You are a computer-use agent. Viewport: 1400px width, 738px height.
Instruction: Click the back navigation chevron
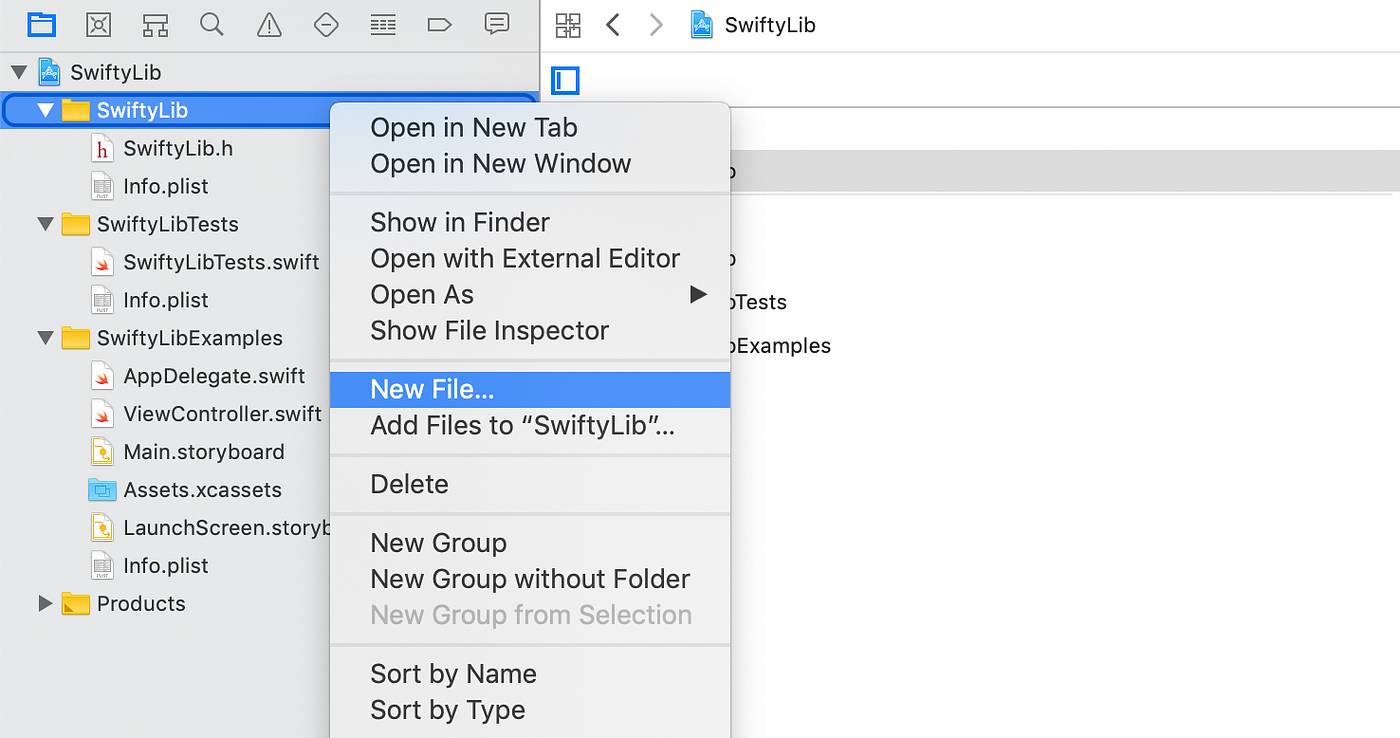coord(613,24)
